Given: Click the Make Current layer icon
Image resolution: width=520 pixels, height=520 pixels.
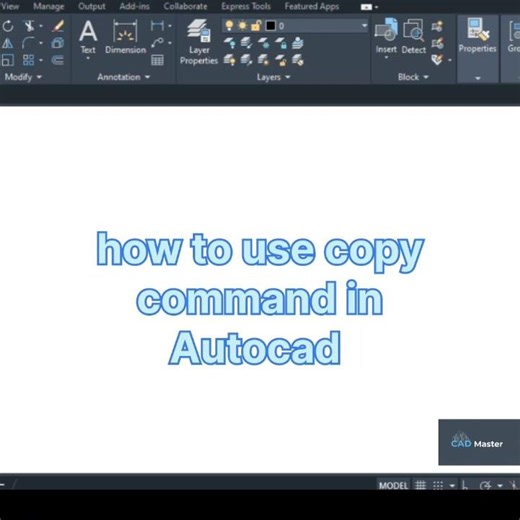Looking at the screenshot, I should pyautogui.click(x=298, y=43).
